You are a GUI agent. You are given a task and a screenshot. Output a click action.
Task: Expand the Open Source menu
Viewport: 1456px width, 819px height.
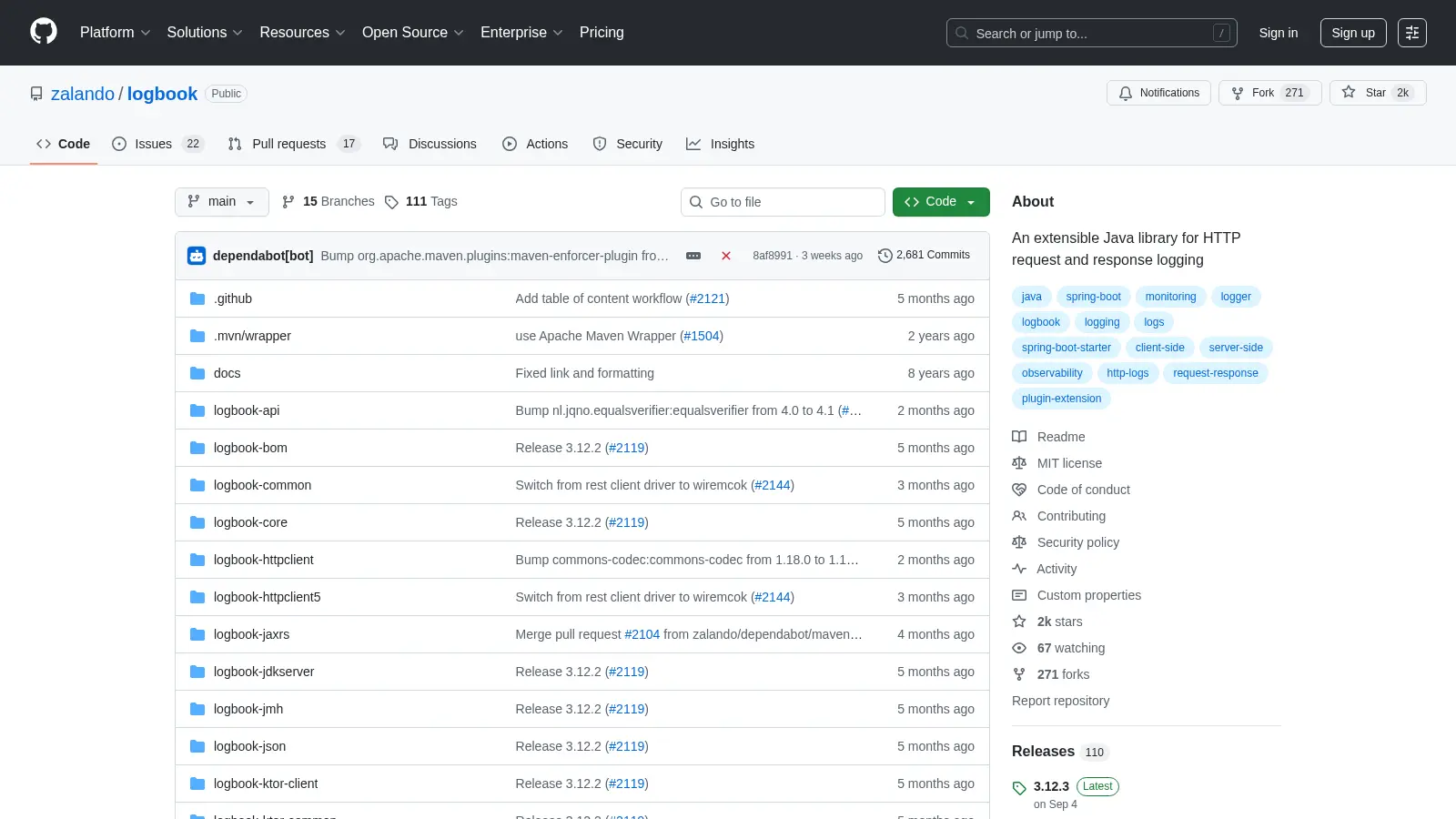(x=413, y=33)
